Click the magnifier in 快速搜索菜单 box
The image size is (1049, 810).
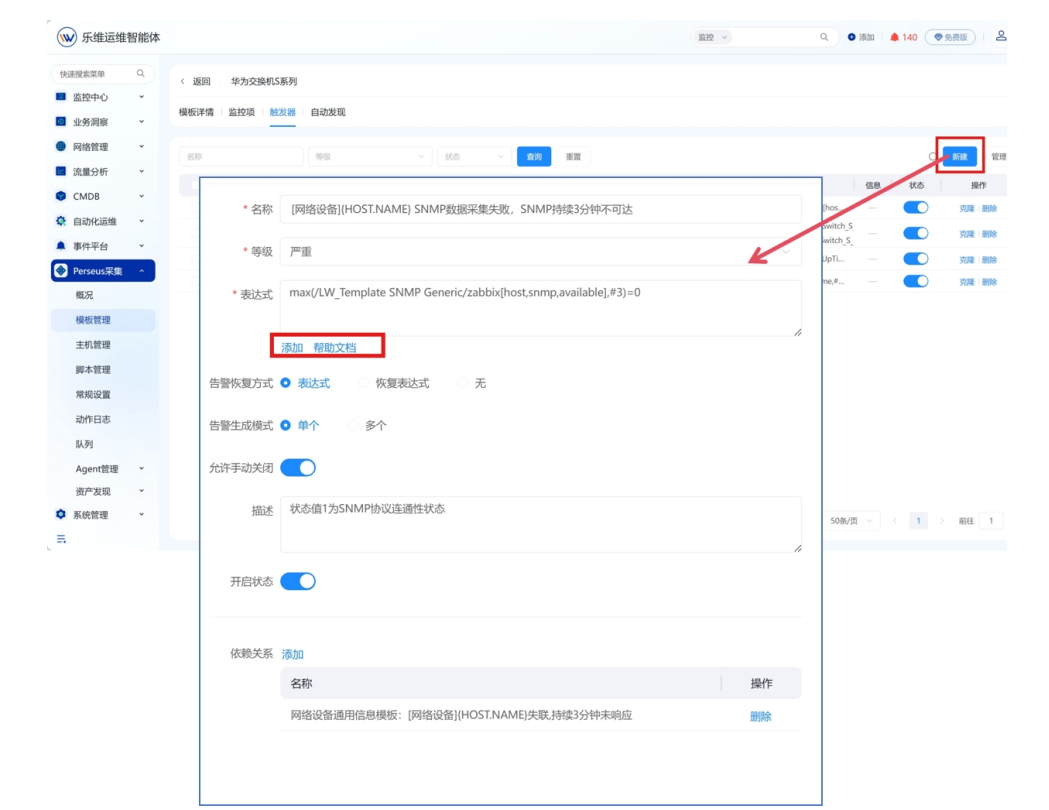click(x=140, y=74)
